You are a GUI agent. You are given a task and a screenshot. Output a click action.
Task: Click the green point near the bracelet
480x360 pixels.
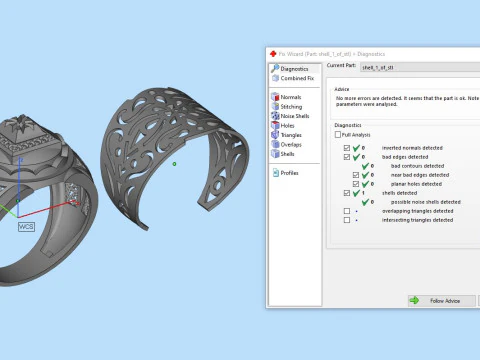click(x=174, y=164)
